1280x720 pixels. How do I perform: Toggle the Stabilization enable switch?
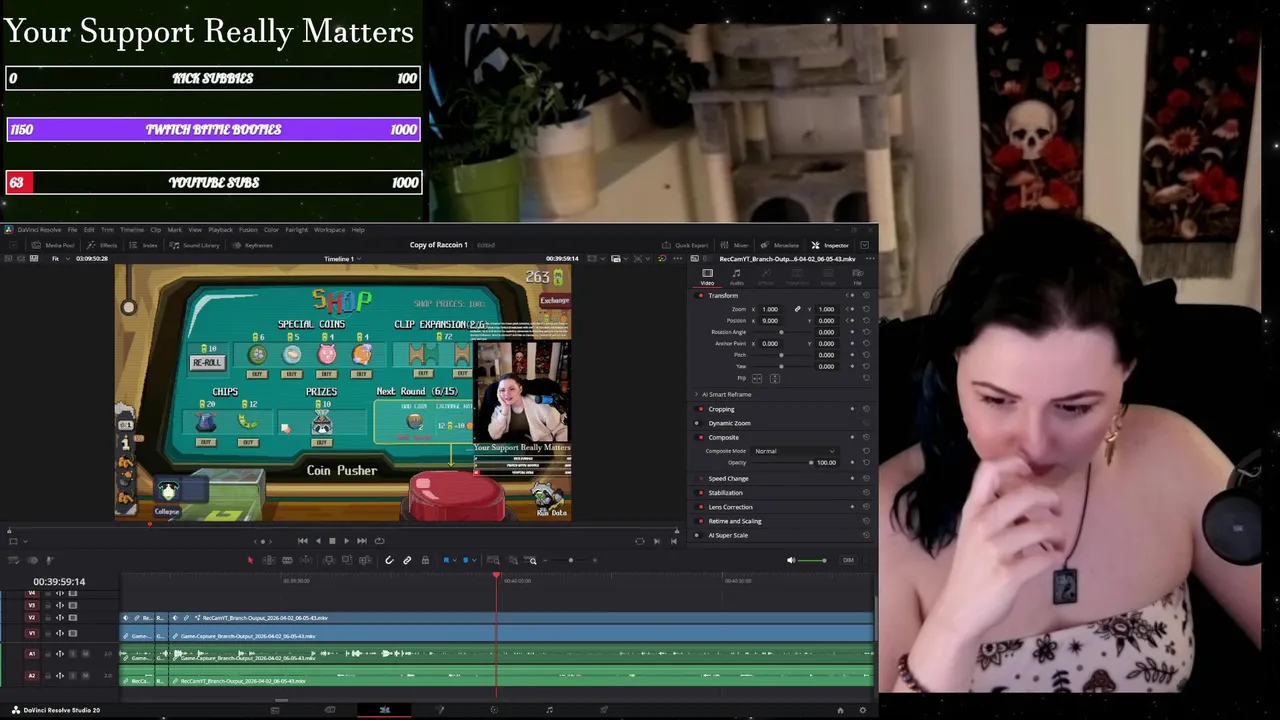pos(699,493)
